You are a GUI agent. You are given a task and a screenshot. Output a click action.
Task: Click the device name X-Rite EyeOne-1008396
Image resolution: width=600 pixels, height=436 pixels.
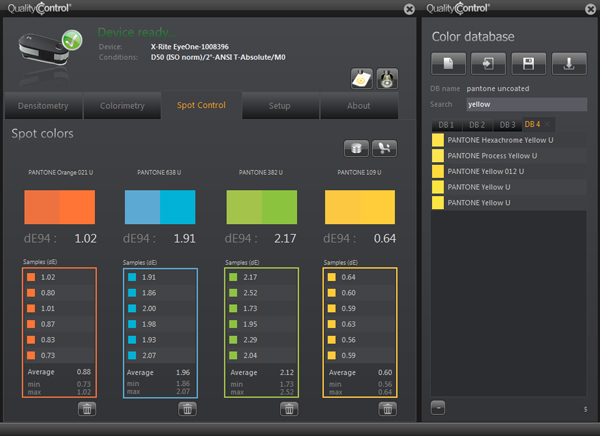click(x=190, y=47)
